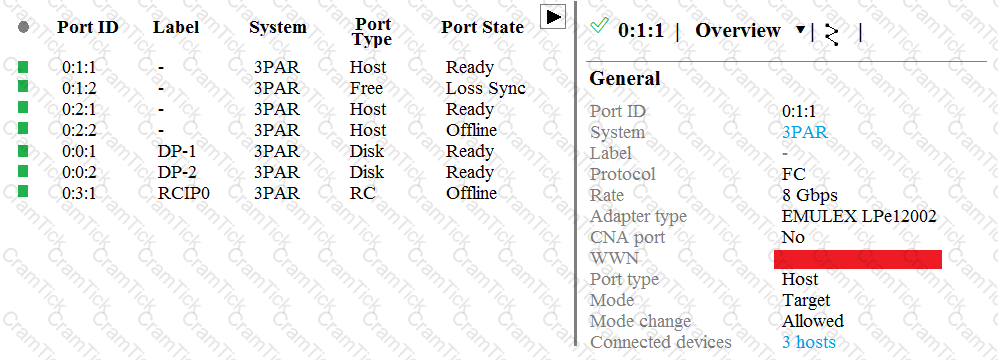Sort by the Port State column header

(482, 27)
